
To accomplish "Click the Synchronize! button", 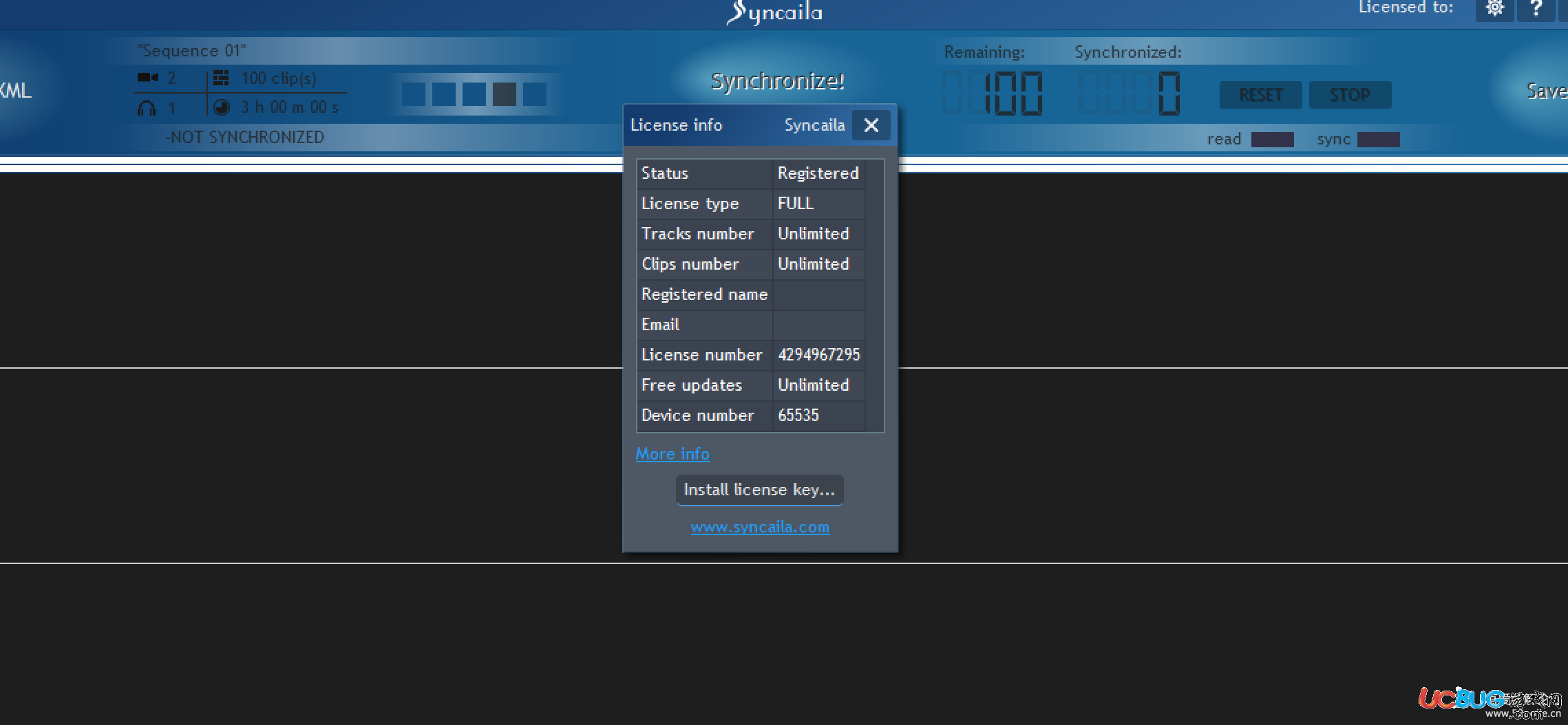I will coord(778,81).
